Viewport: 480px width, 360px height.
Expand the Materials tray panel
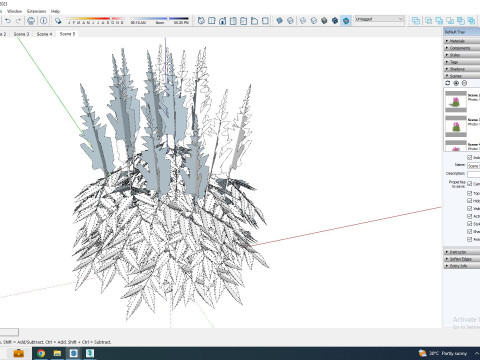[462, 41]
